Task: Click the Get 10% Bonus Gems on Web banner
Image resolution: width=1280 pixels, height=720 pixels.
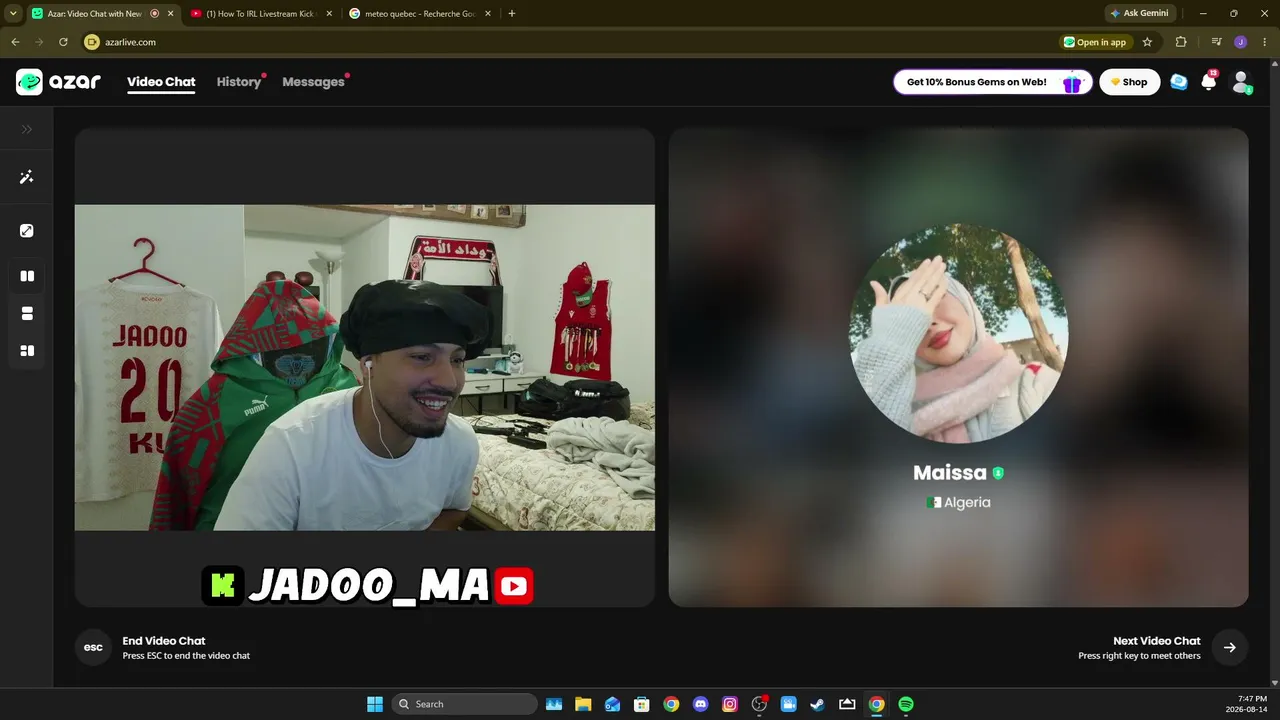Action: pos(992,82)
